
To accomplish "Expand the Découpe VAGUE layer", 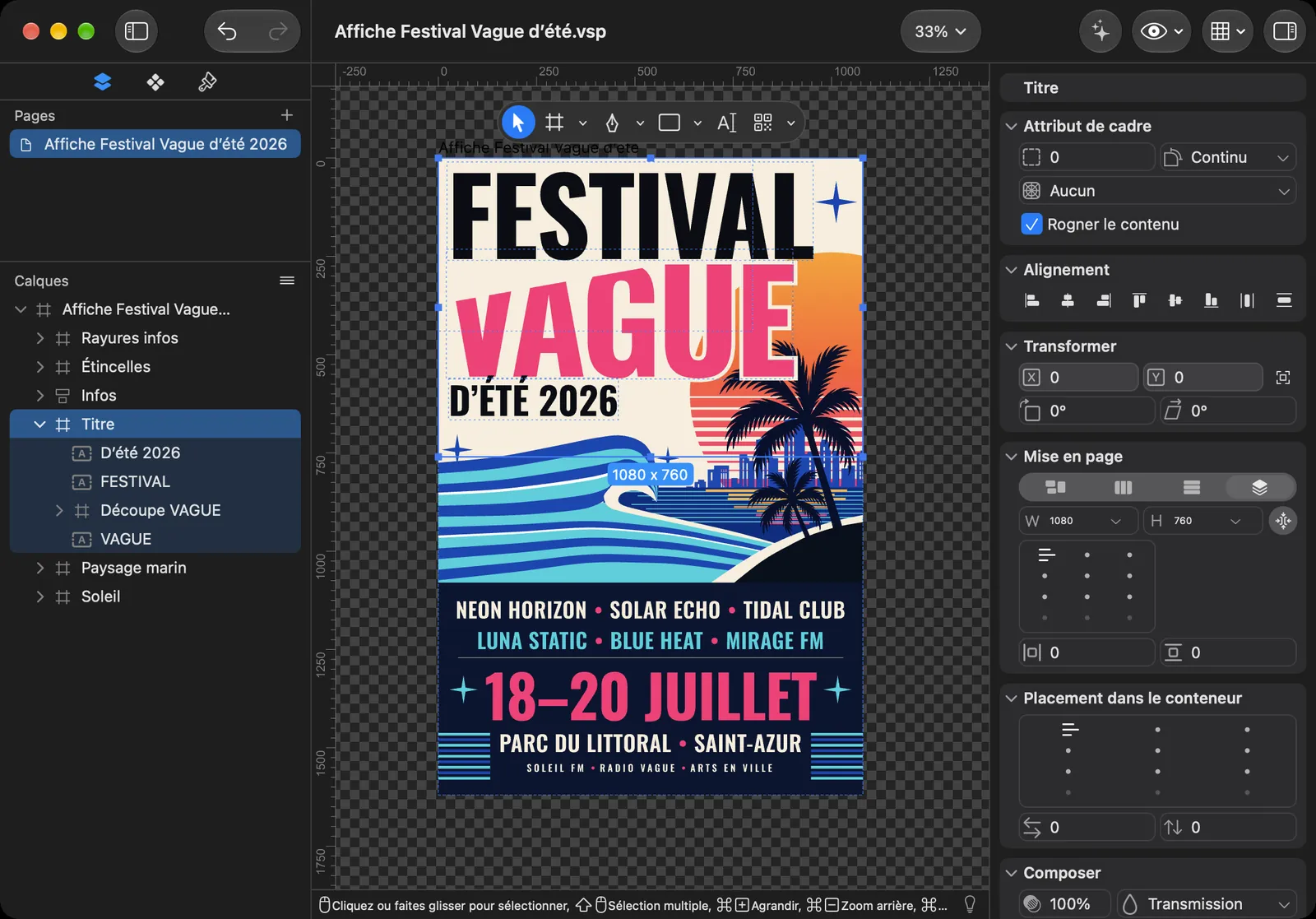I will coord(58,511).
